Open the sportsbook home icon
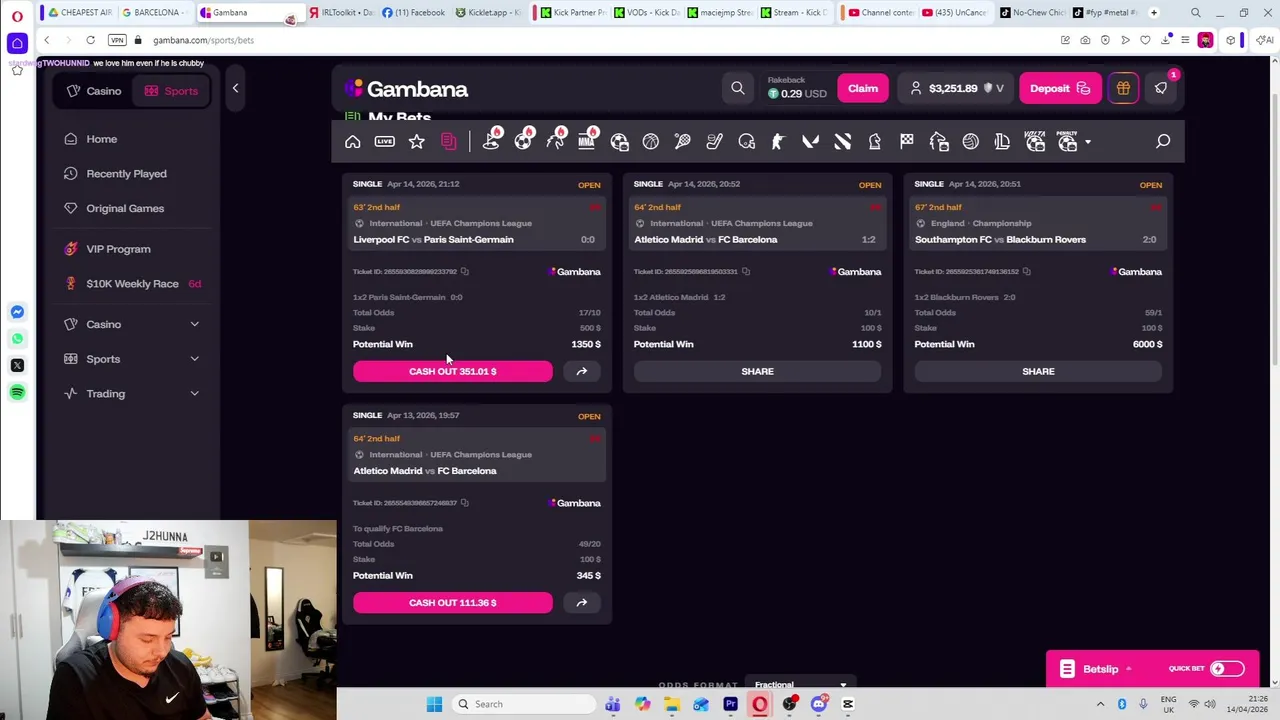1280x720 pixels. 353,142
